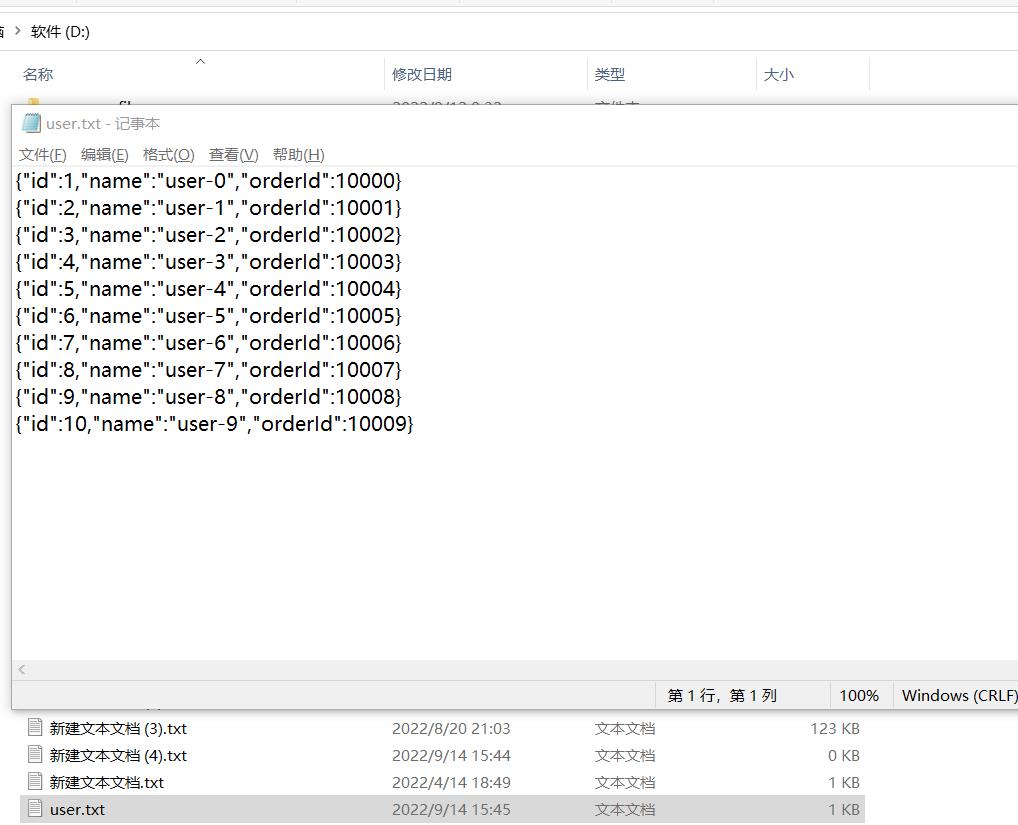
Task: Click the document icon of 新建文本文档 (3).txt
Action: pos(34,728)
